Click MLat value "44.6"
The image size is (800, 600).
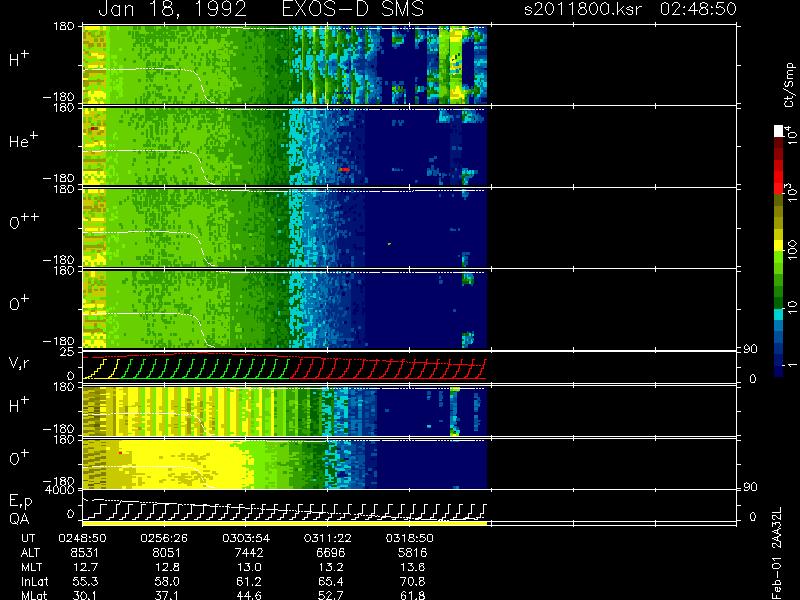(249, 595)
